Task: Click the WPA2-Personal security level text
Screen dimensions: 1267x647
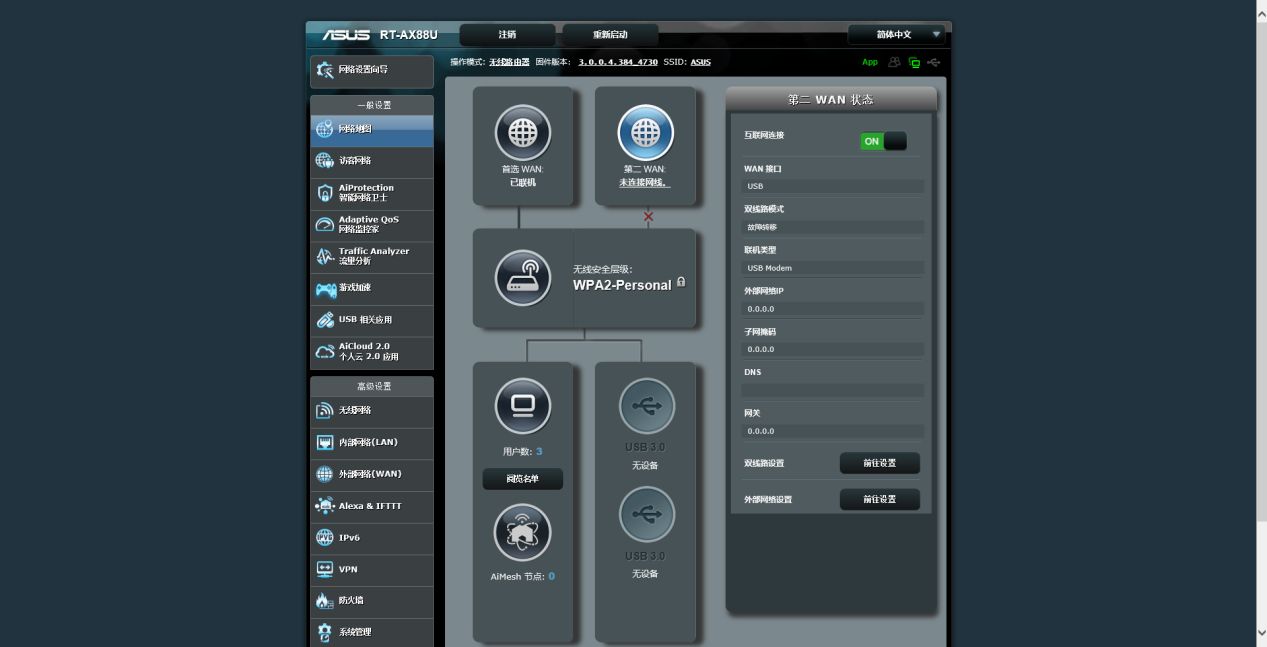Action: [622, 285]
